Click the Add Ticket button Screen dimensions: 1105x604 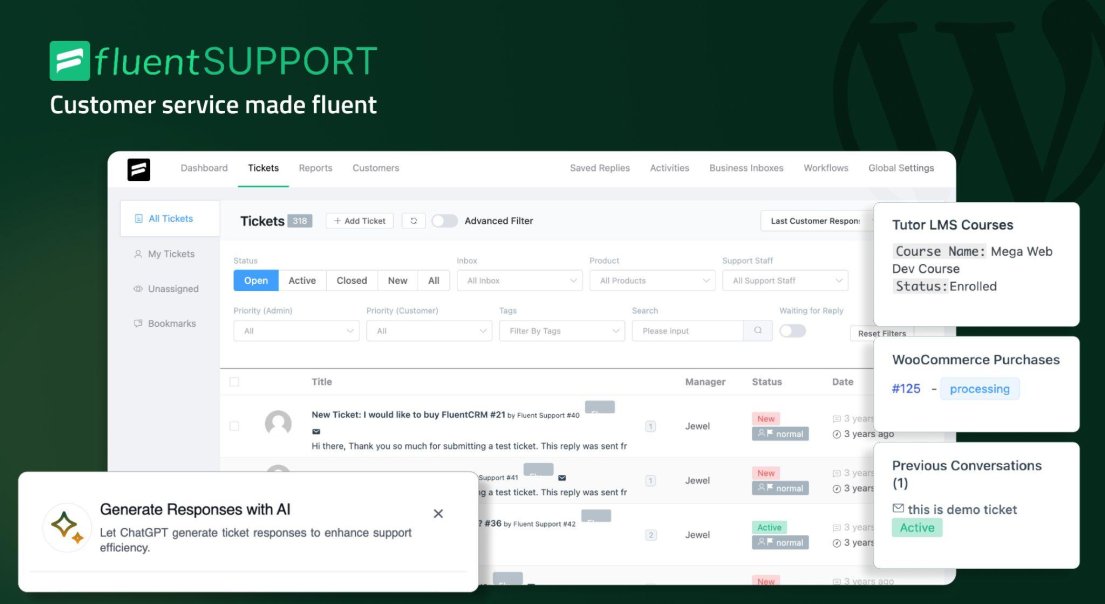[x=359, y=221]
